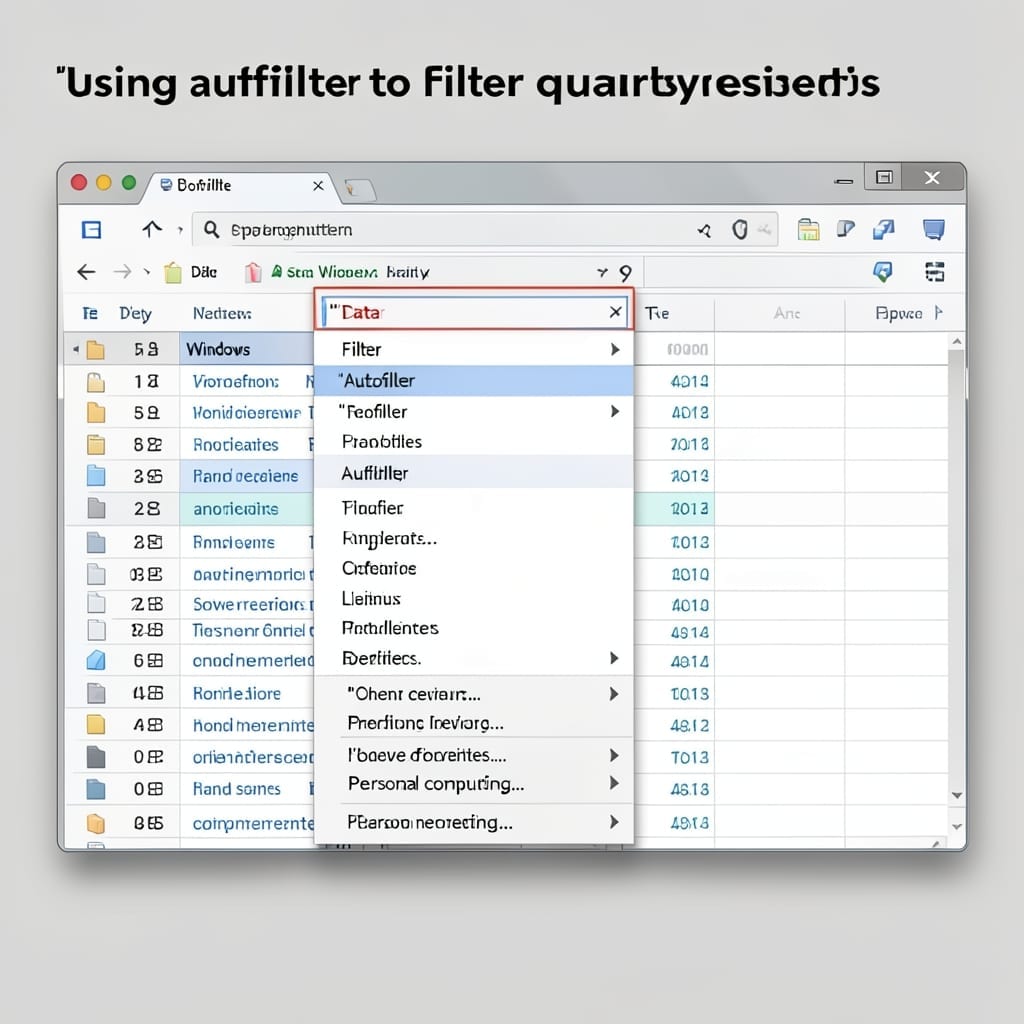Image resolution: width=1024 pixels, height=1024 pixels.
Task: Click the blue shield check icon
Action: point(882,272)
